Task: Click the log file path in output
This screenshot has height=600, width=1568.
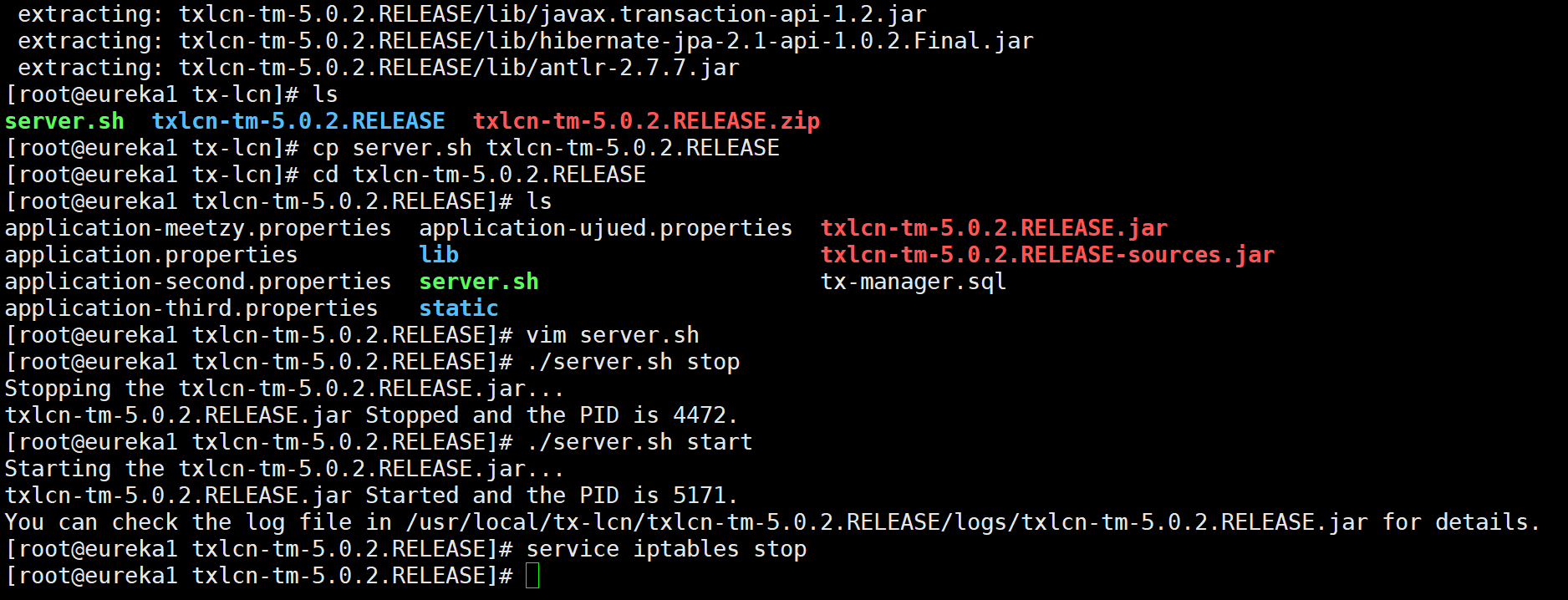Action: (x=887, y=522)
